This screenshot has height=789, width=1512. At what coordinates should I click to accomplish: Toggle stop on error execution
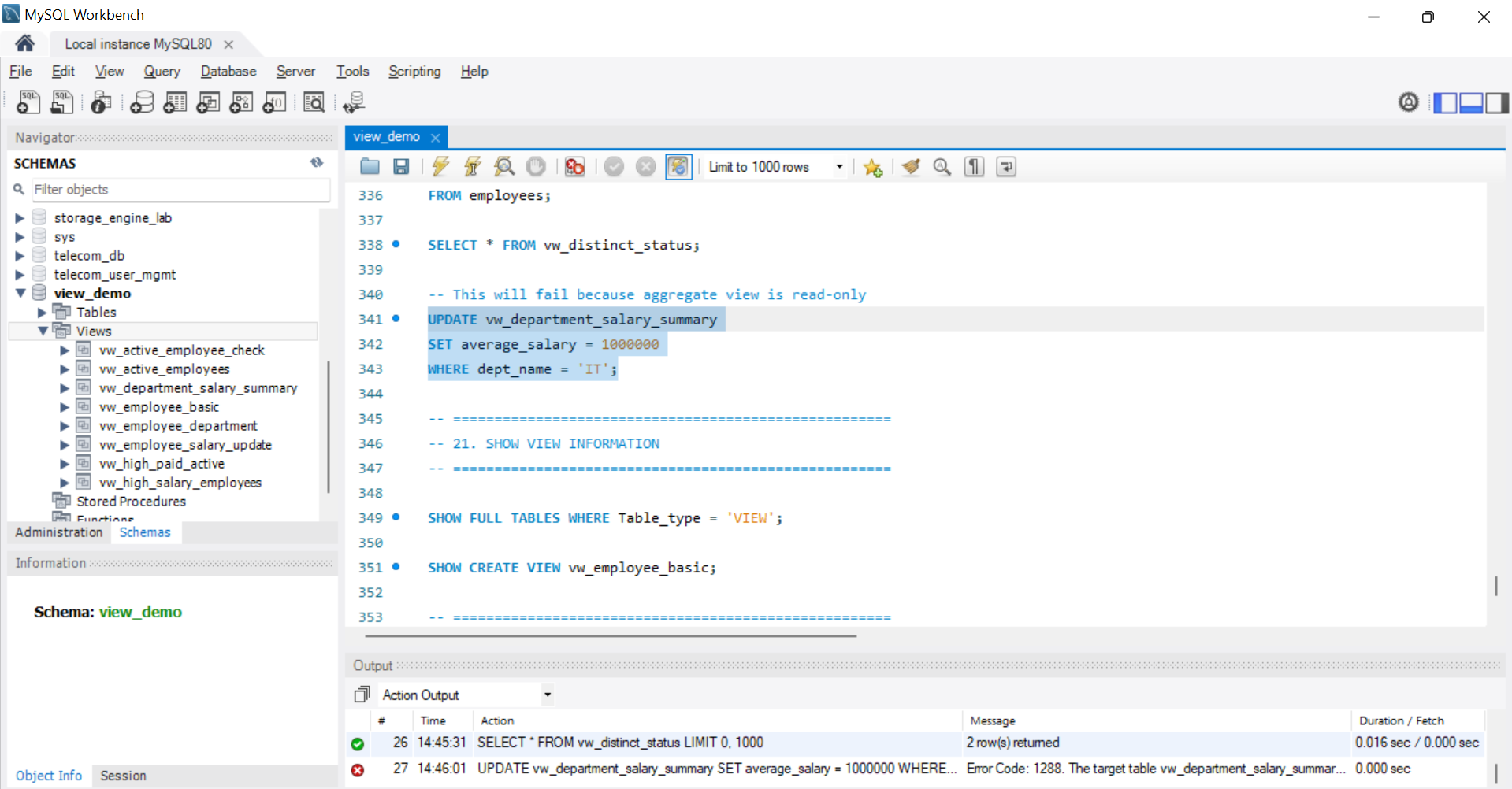[575, 167]
